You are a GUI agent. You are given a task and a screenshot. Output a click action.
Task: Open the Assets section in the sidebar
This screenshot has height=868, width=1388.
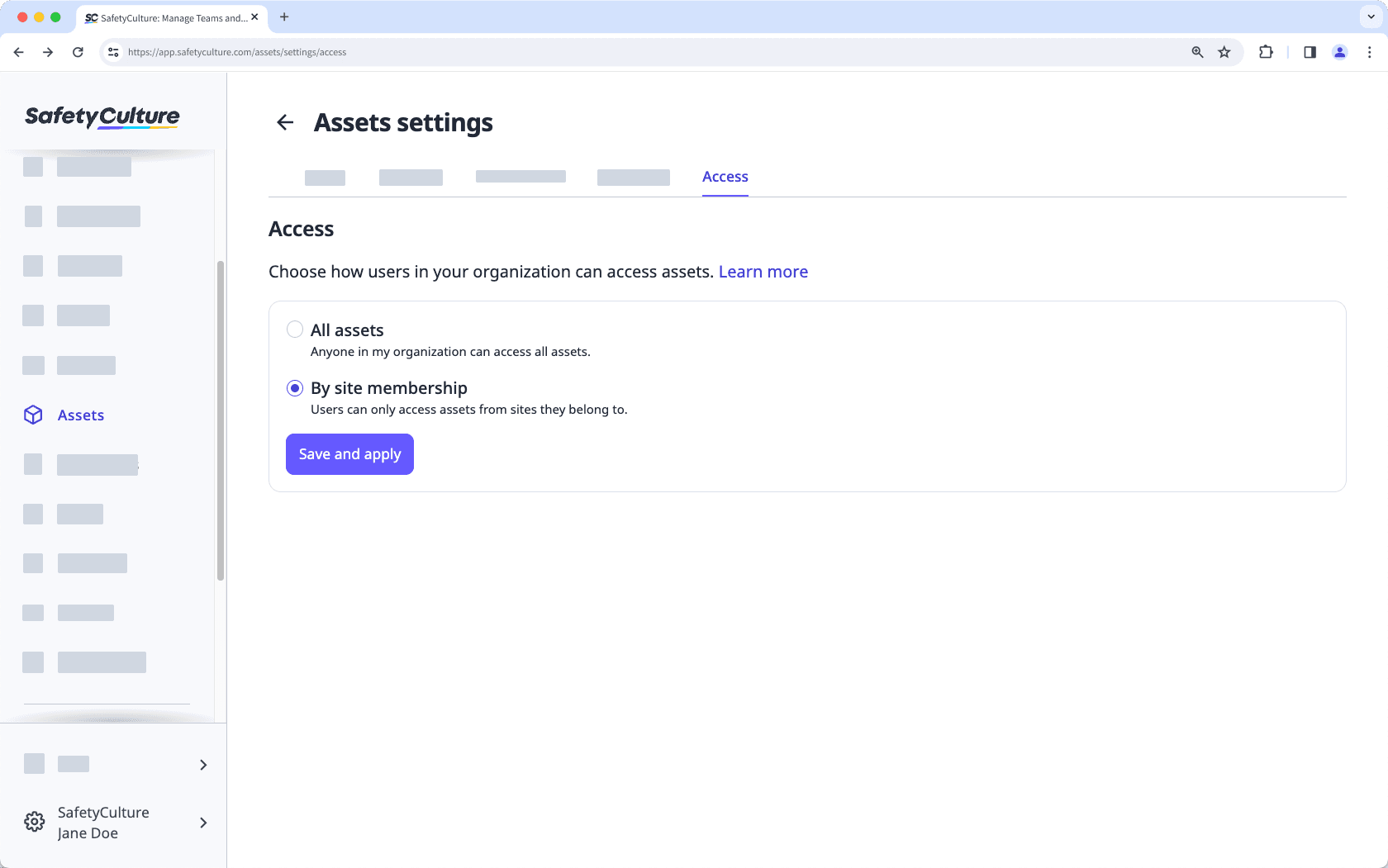pos(80,415)
